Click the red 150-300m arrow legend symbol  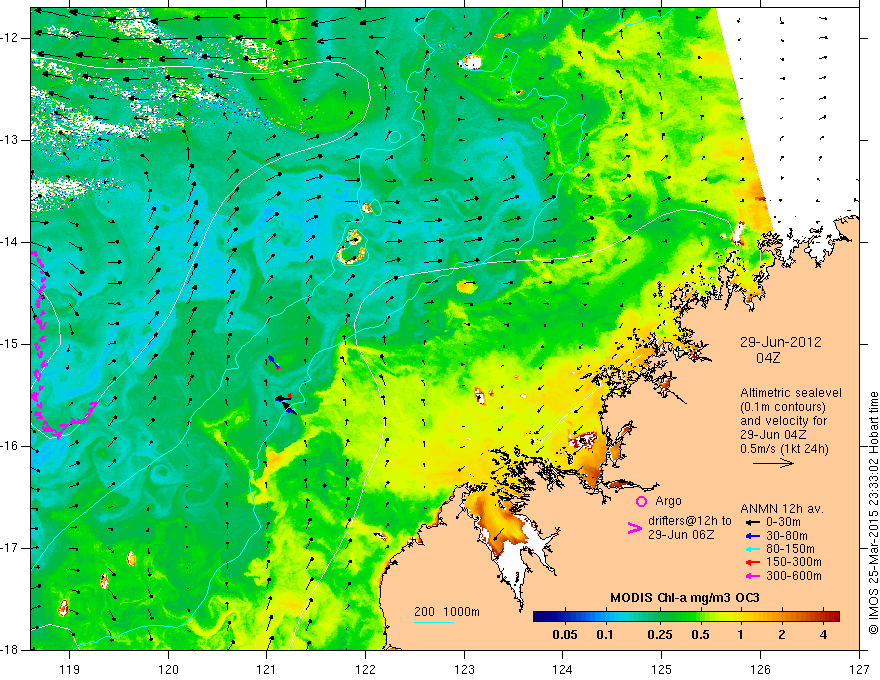click(752, 563)
